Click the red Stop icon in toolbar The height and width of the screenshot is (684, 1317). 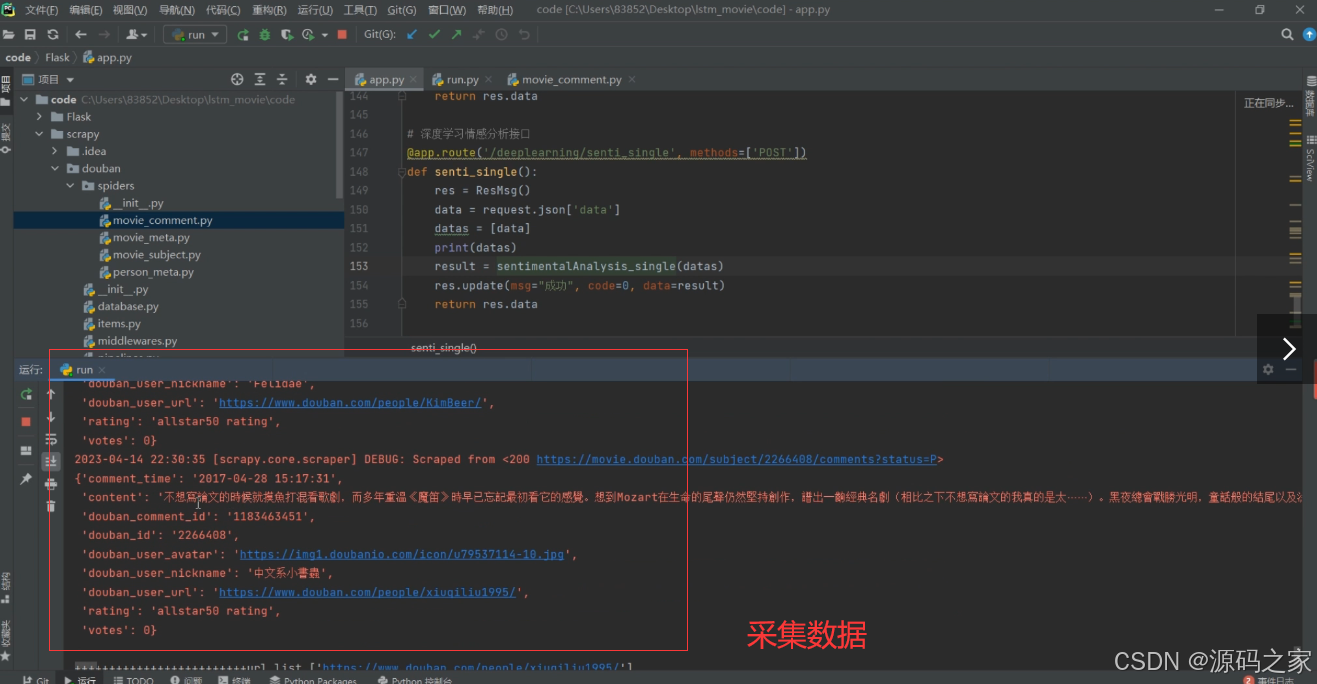point(342,34)
